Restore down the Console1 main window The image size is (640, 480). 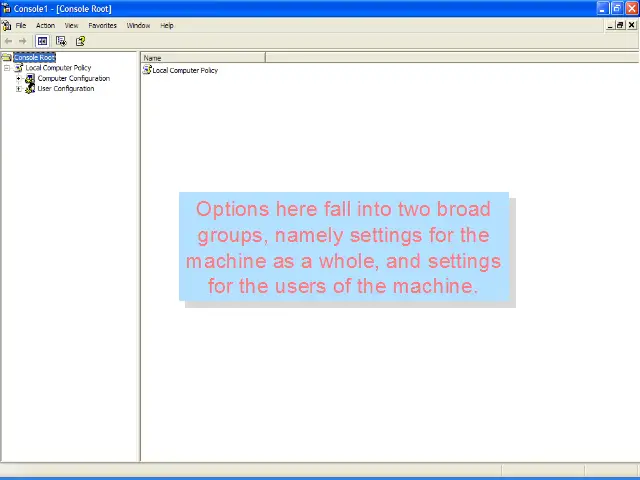617,8
